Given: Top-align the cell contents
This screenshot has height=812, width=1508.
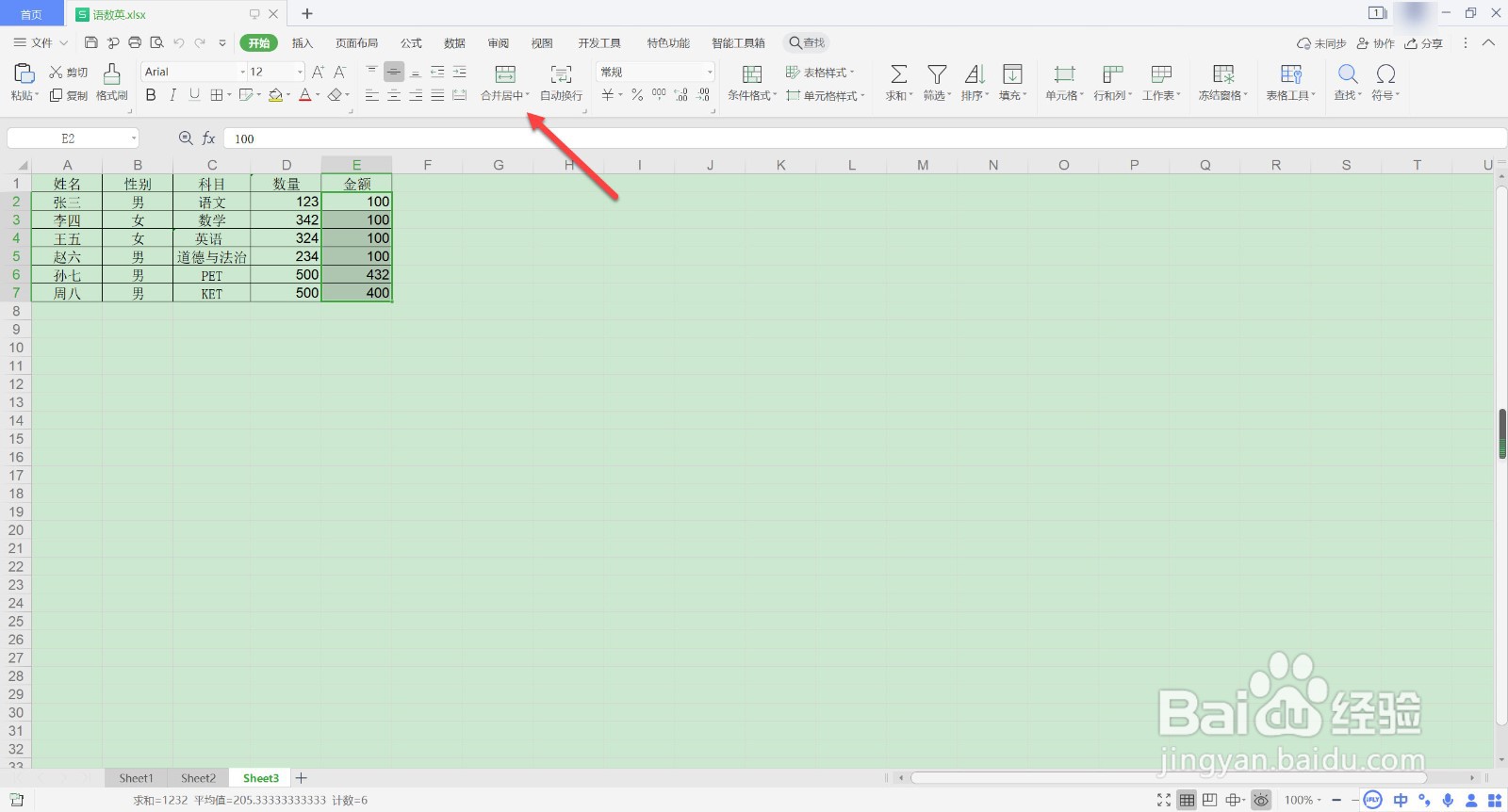Looking at the screenshot, I should [371, 72].
